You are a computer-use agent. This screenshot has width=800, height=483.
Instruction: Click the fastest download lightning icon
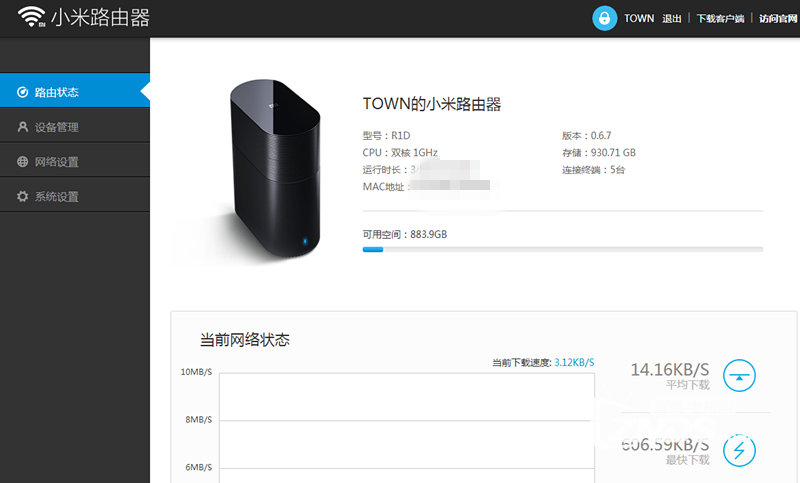coord(739,450)
